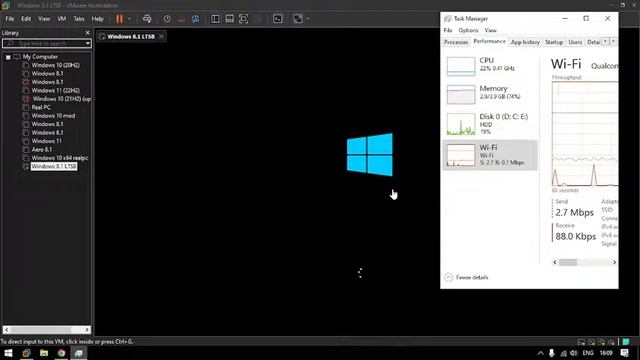Viewport: 640px width, 360px height.
Task: Select the Memory performance item
Action: point(490,94)
